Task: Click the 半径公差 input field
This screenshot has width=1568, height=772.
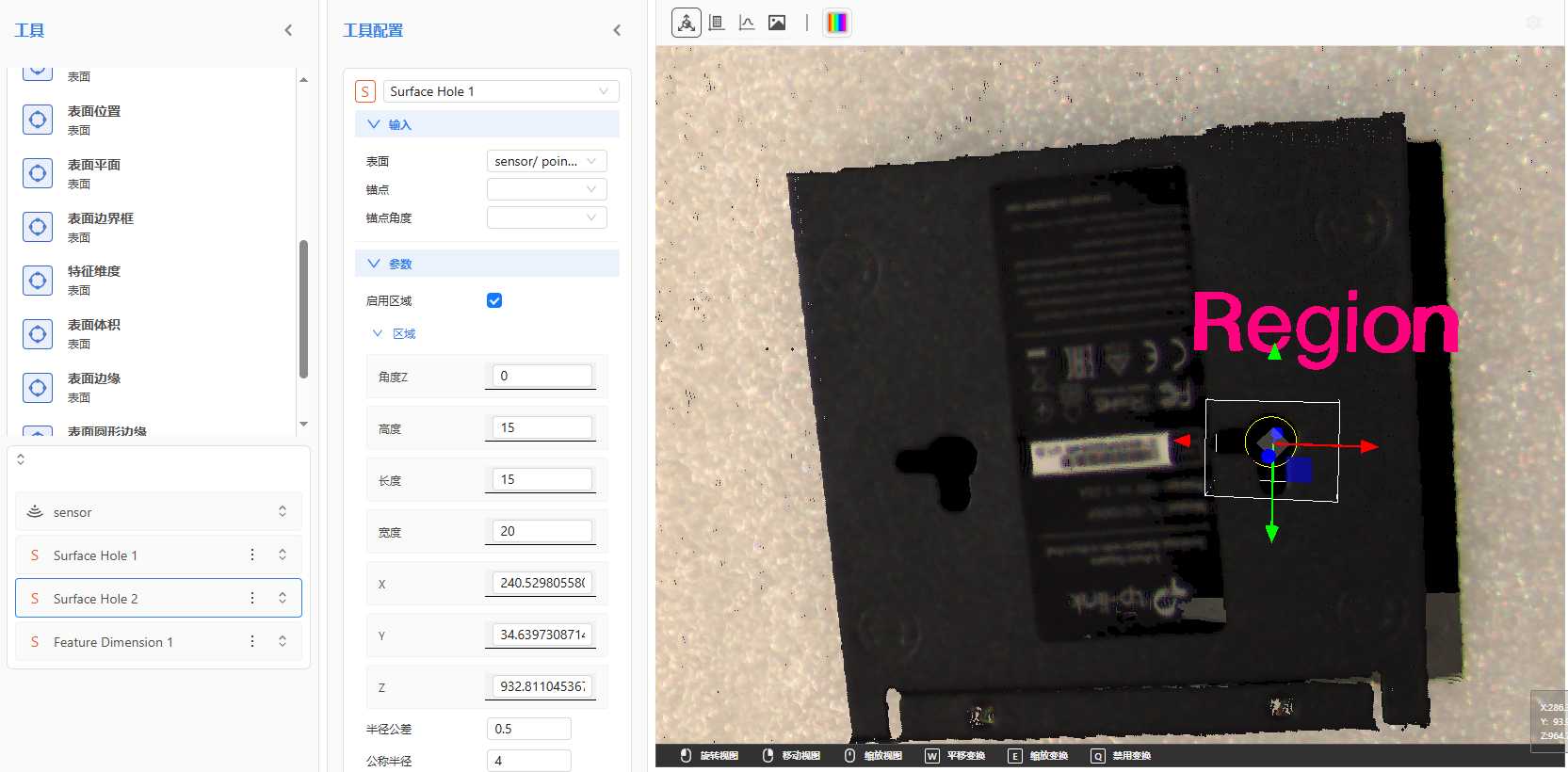Action: (x=529, y=729)
